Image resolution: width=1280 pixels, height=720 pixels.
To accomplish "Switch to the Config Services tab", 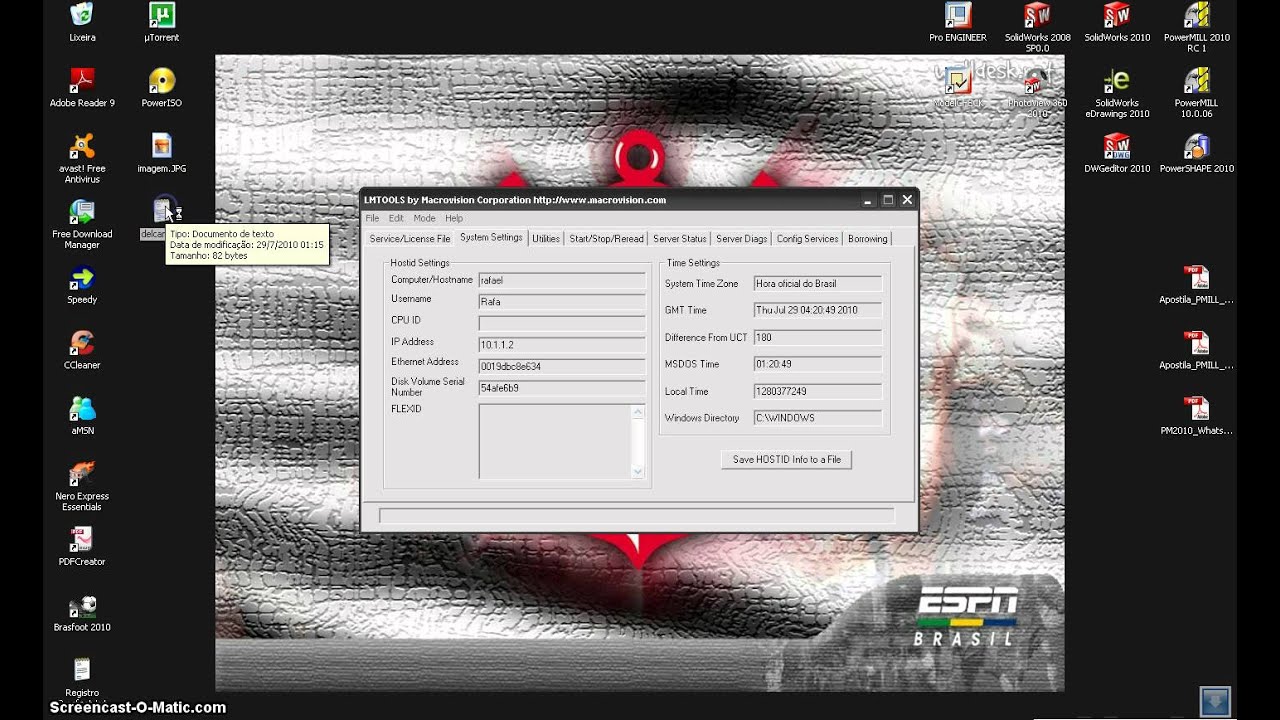I will 807,239.
